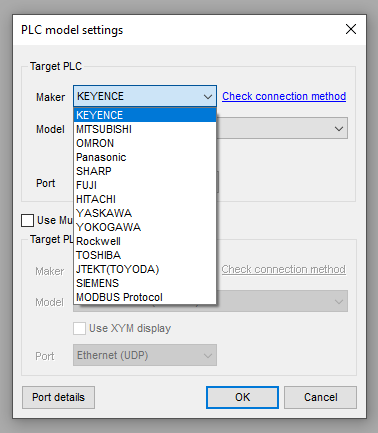The height and width of the screenshot is (433, 378).
Task: Select YASKAWA as the maker
Action: tap(145, 213)
